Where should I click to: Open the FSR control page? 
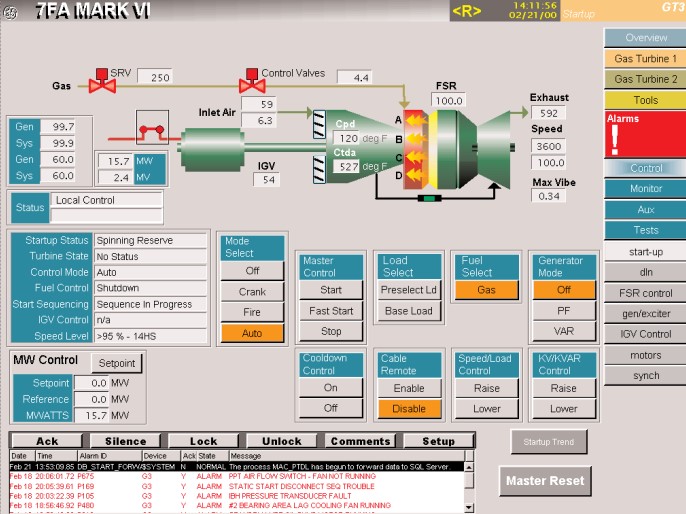point(645,293)
